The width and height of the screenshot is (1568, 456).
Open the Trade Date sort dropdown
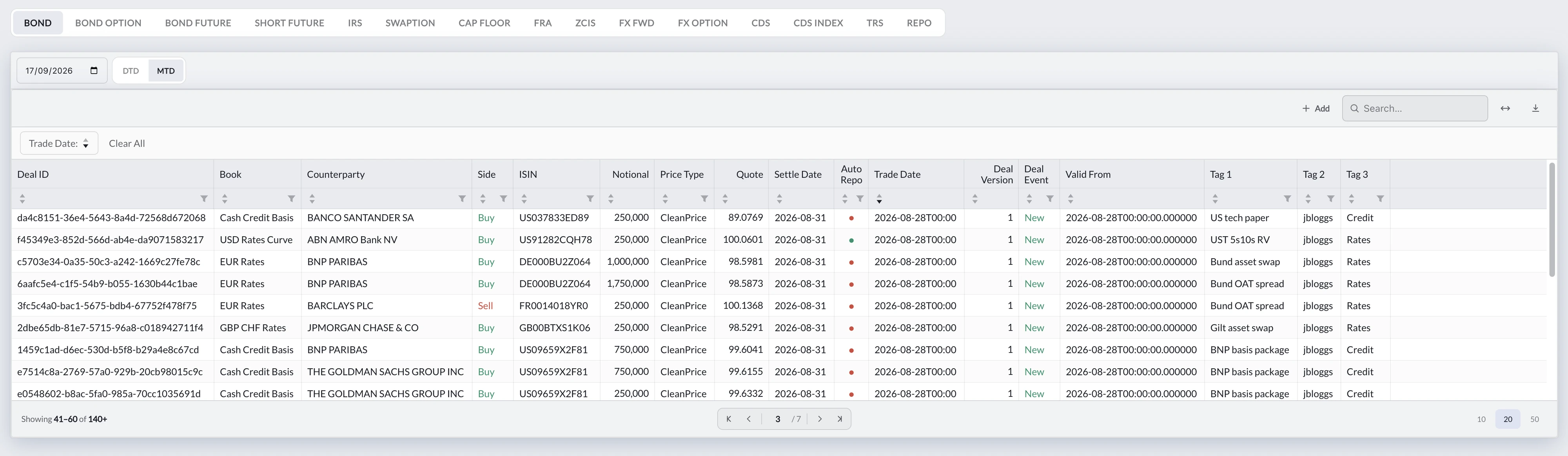[x=59, y=143]
